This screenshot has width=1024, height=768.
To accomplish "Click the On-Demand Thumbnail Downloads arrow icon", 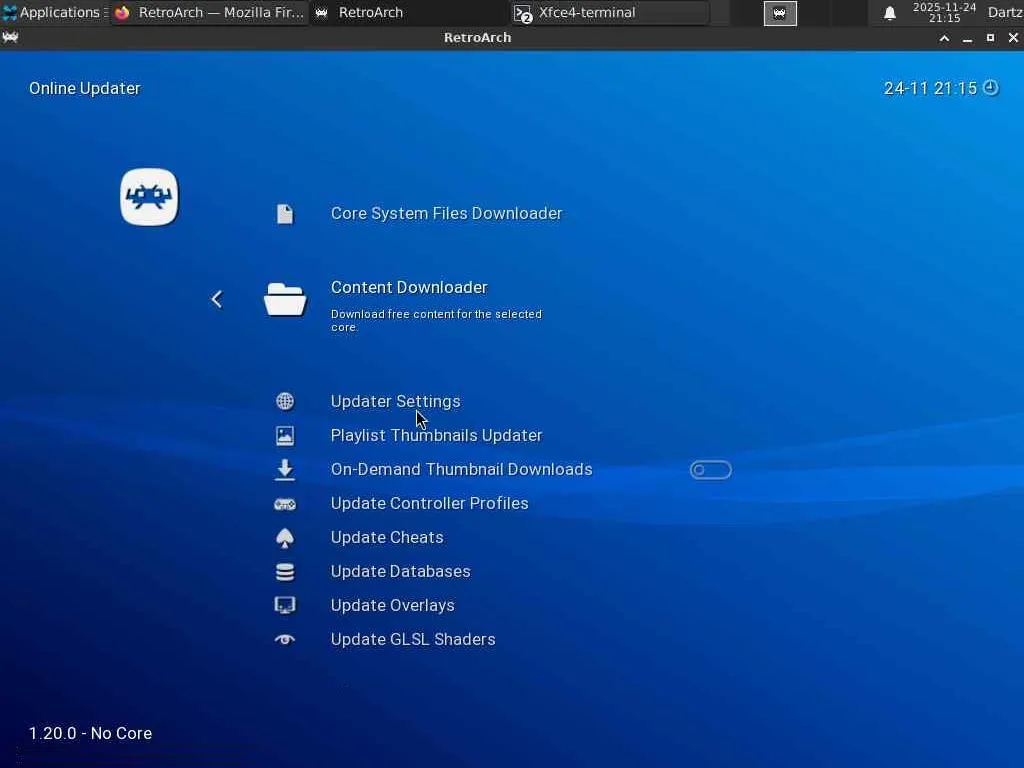I will 285,470.
